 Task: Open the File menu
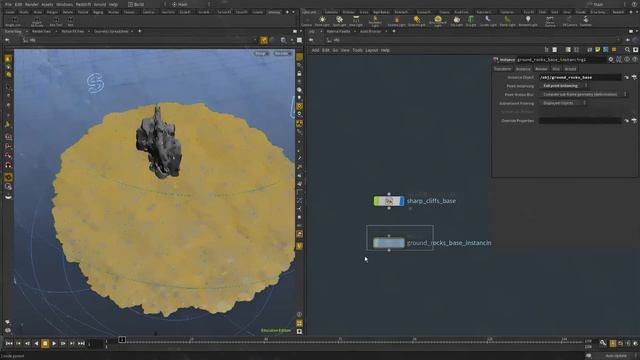pos(8,4)
